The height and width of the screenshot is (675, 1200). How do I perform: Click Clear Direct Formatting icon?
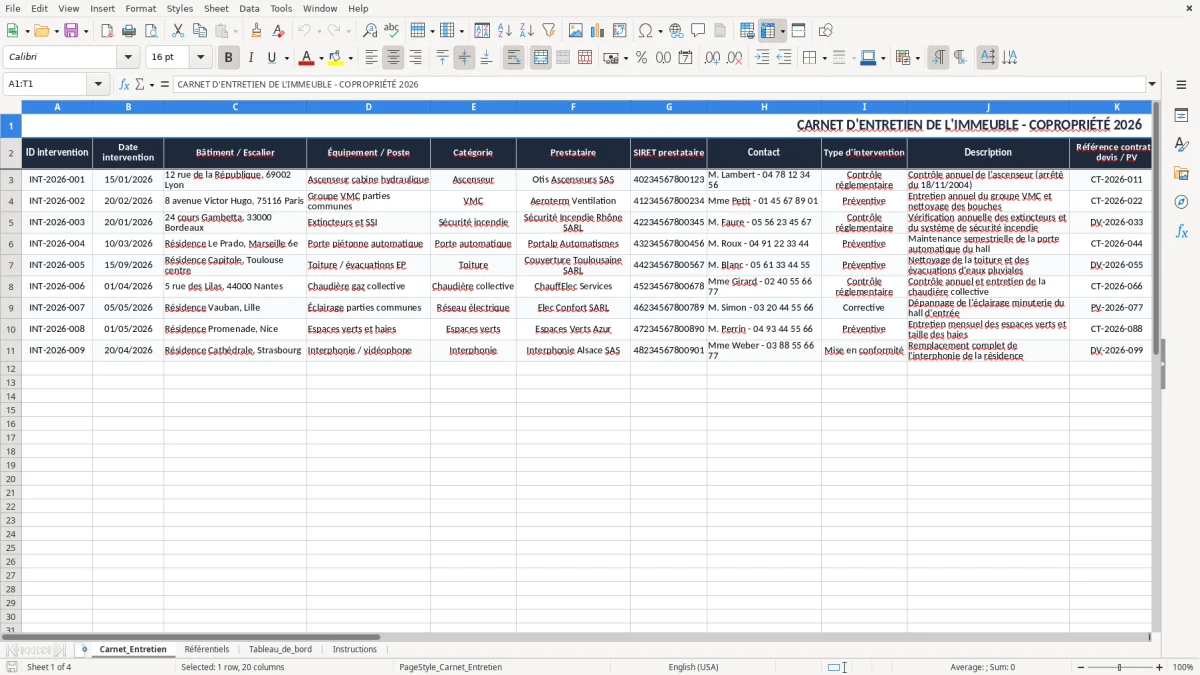278,31
